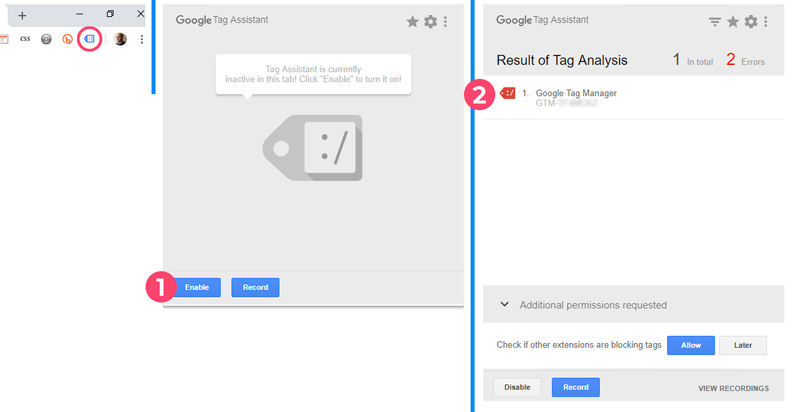Open the Chrome profile avatar
This screenshot has height=412, width=792.
pyautogui.click(x=120, y=39)
